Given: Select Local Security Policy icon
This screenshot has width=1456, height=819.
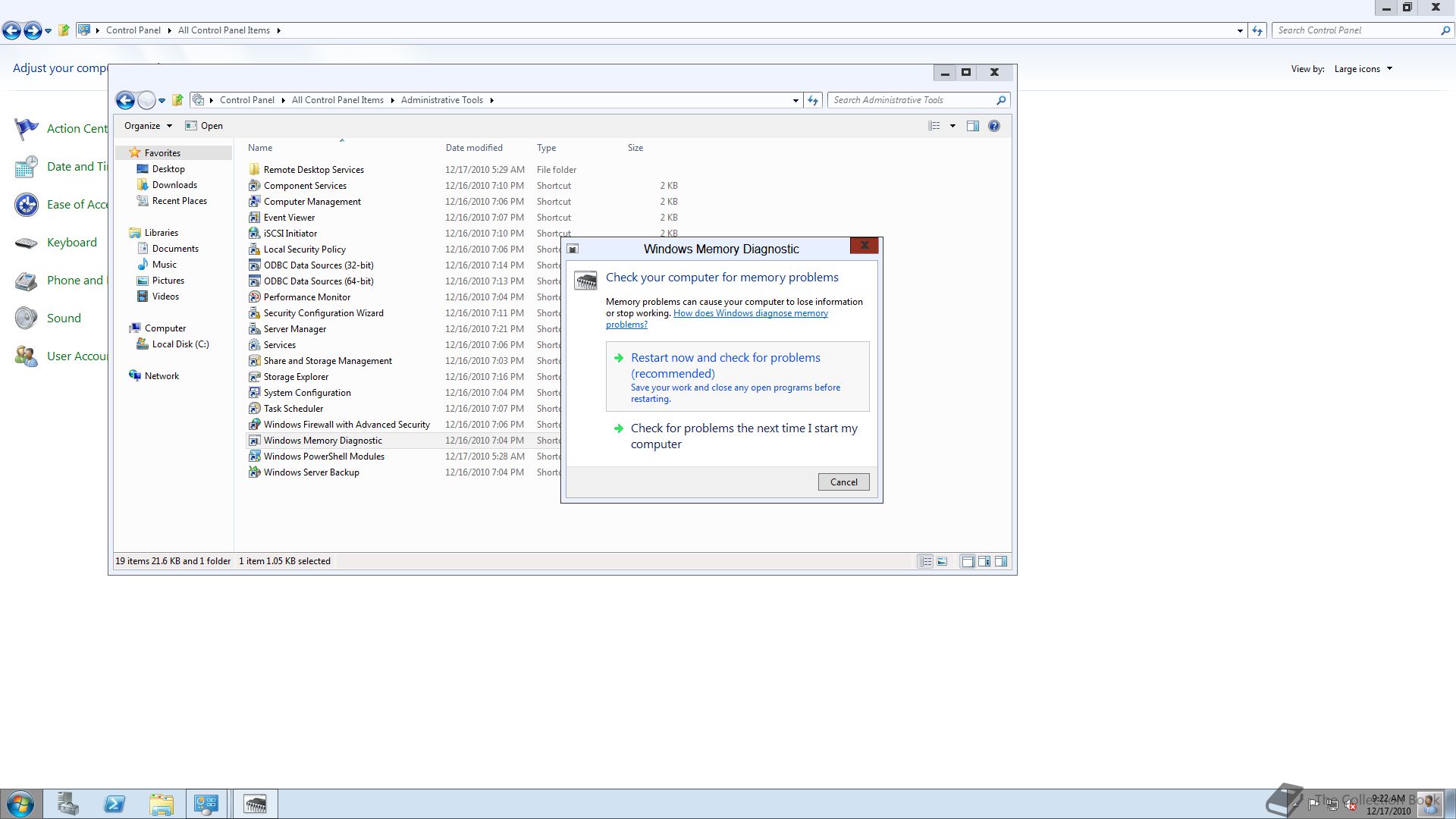Looking at the screenshot, I should pyautogui.click(x=255, y=249).
